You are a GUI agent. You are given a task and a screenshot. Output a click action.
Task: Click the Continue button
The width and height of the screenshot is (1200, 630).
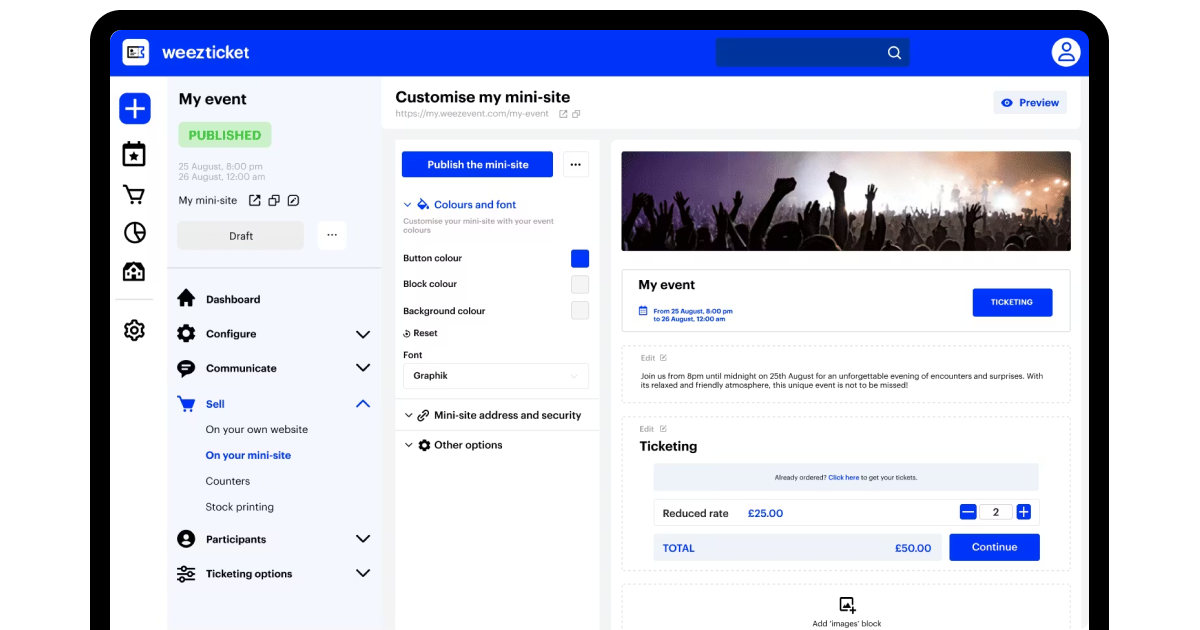994,547
